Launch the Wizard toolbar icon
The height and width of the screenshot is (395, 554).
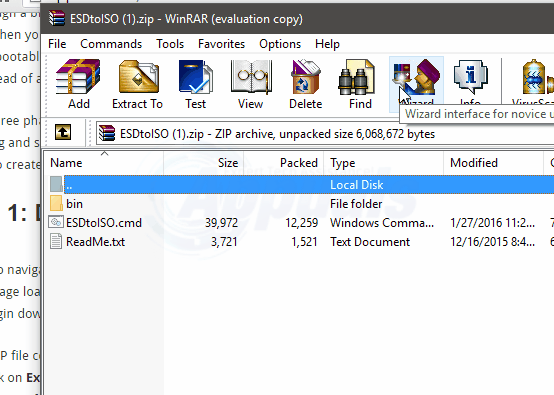tap(416, 77)
